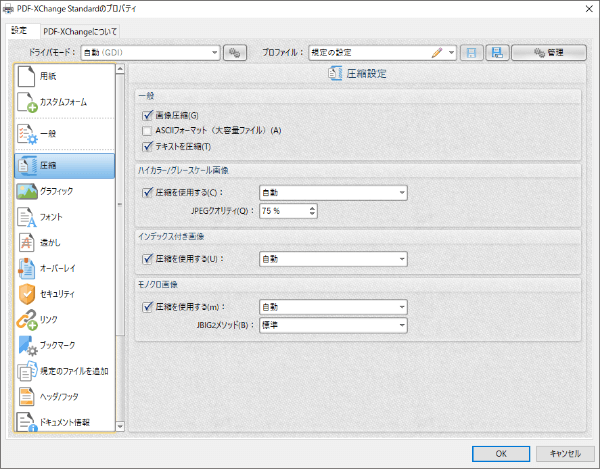This screenshot has width=600, height=469.
Task: Open the ヘッダ/フッタ header footer category
Action: click(64, 397)
